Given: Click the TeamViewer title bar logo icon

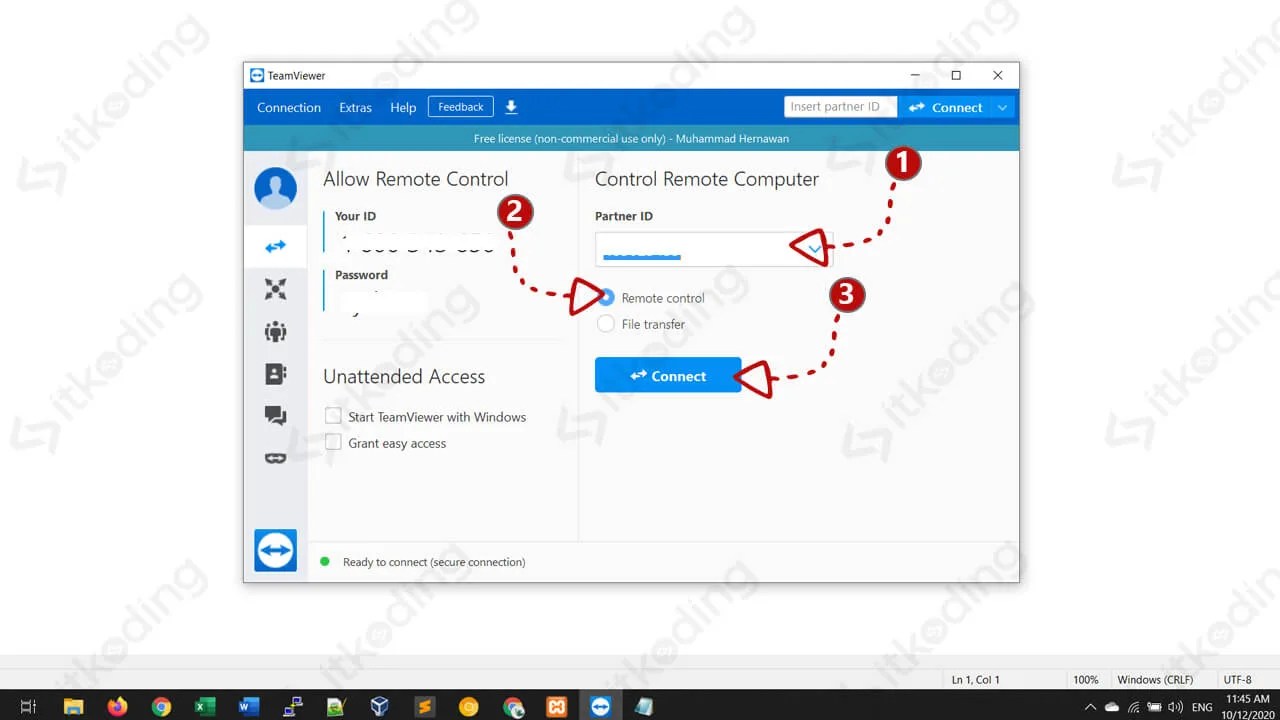Looking at the screenshot, I should click(257, 75).
